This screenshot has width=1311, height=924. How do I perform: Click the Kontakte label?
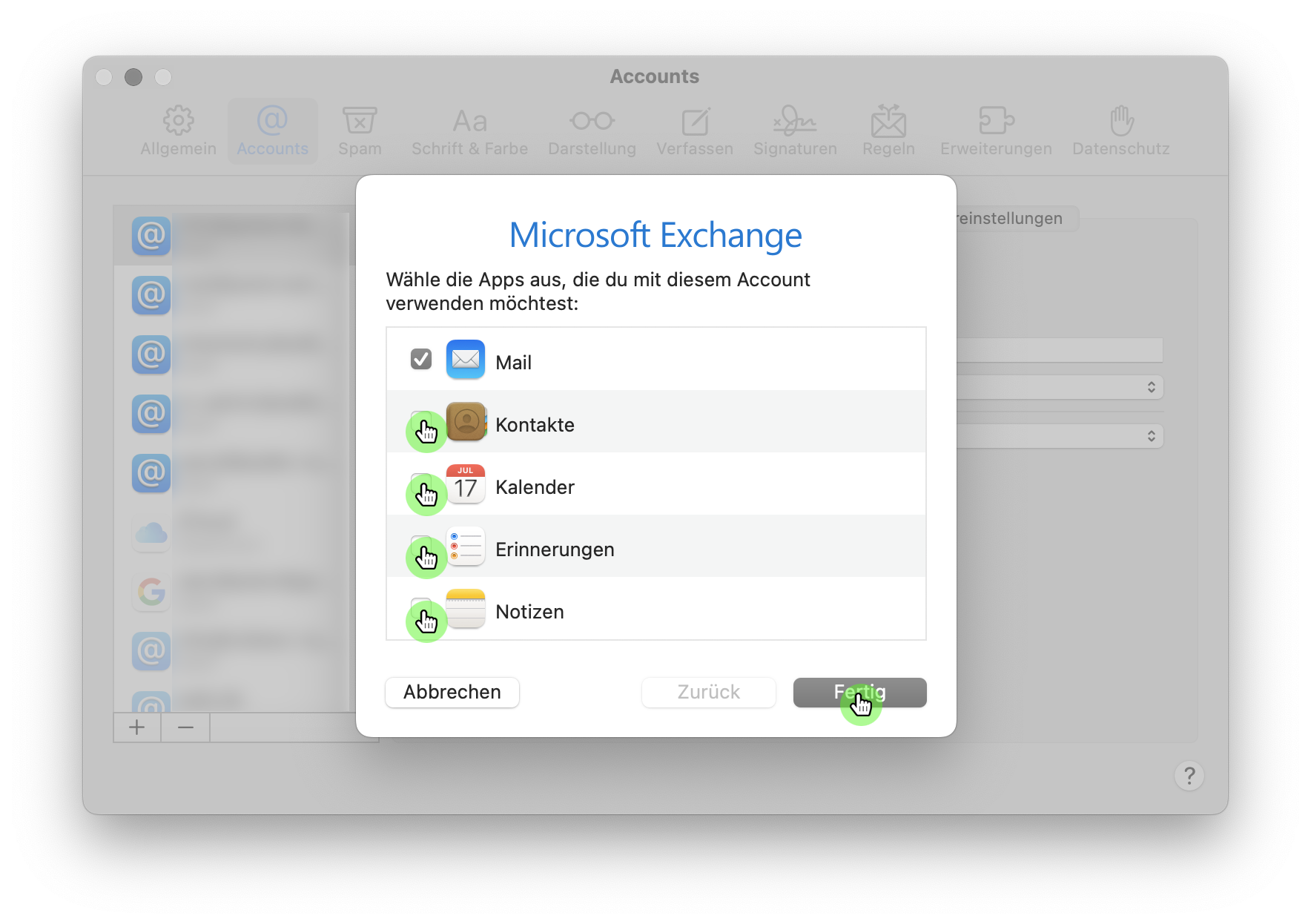pyautogui.click(x=535, y=425)
